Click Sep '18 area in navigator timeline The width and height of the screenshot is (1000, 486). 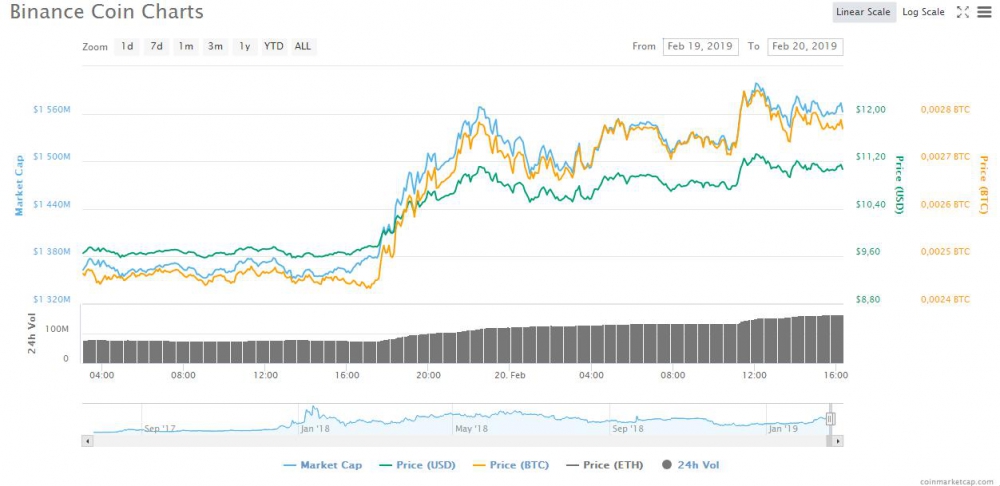tap(628, 429)
